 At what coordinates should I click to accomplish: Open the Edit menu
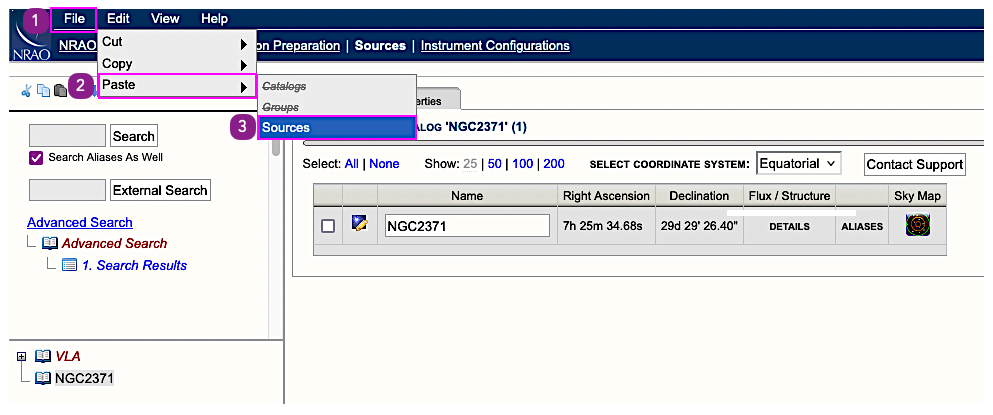point(118,18)
